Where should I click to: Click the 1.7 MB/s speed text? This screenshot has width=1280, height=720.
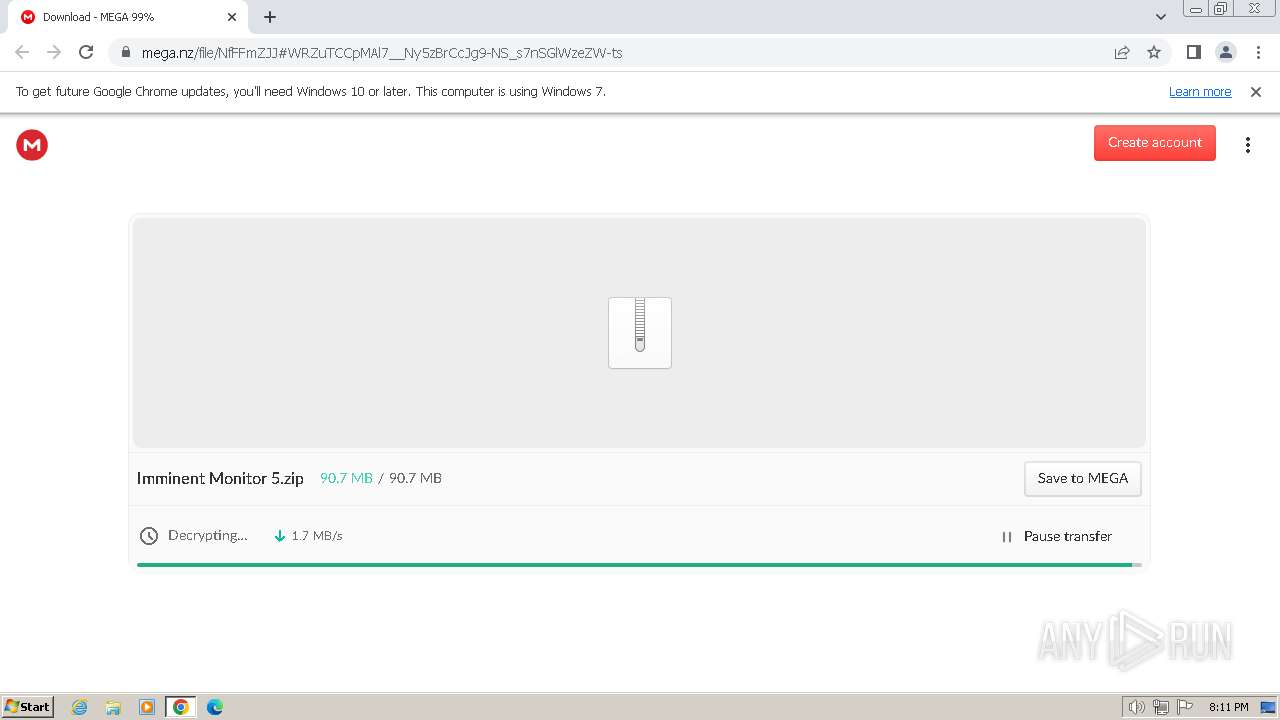click(x=317, y=536)
